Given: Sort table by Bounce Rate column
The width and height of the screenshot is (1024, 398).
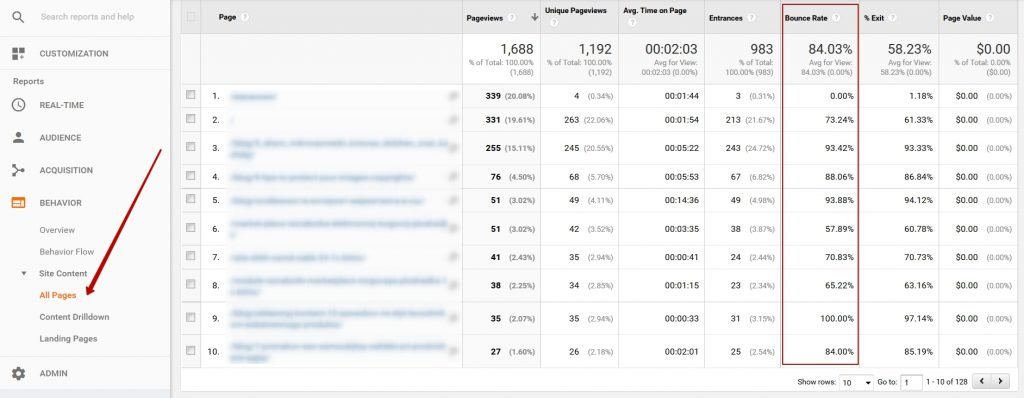Looking at the screenshot, I should 806,18.
